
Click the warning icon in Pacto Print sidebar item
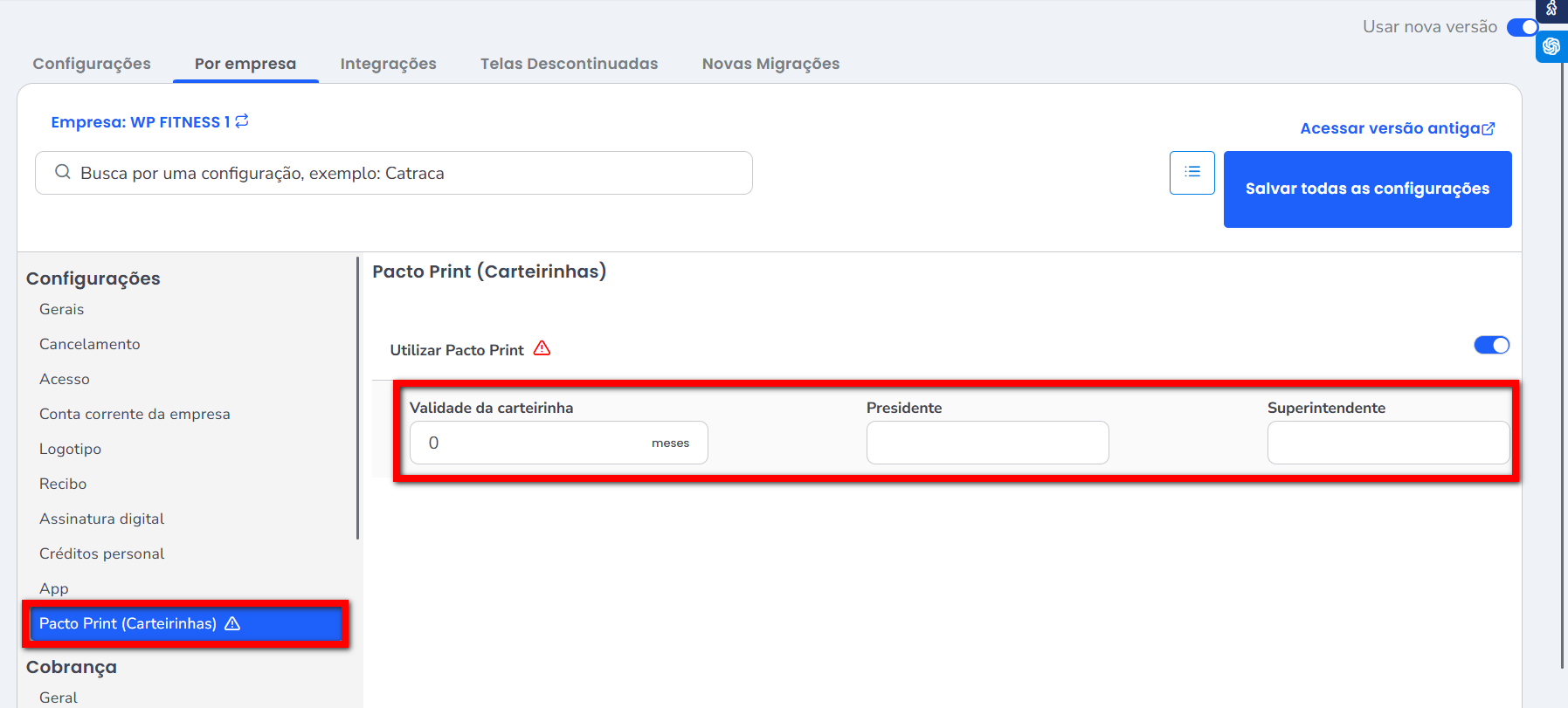[x=232, y=623]
